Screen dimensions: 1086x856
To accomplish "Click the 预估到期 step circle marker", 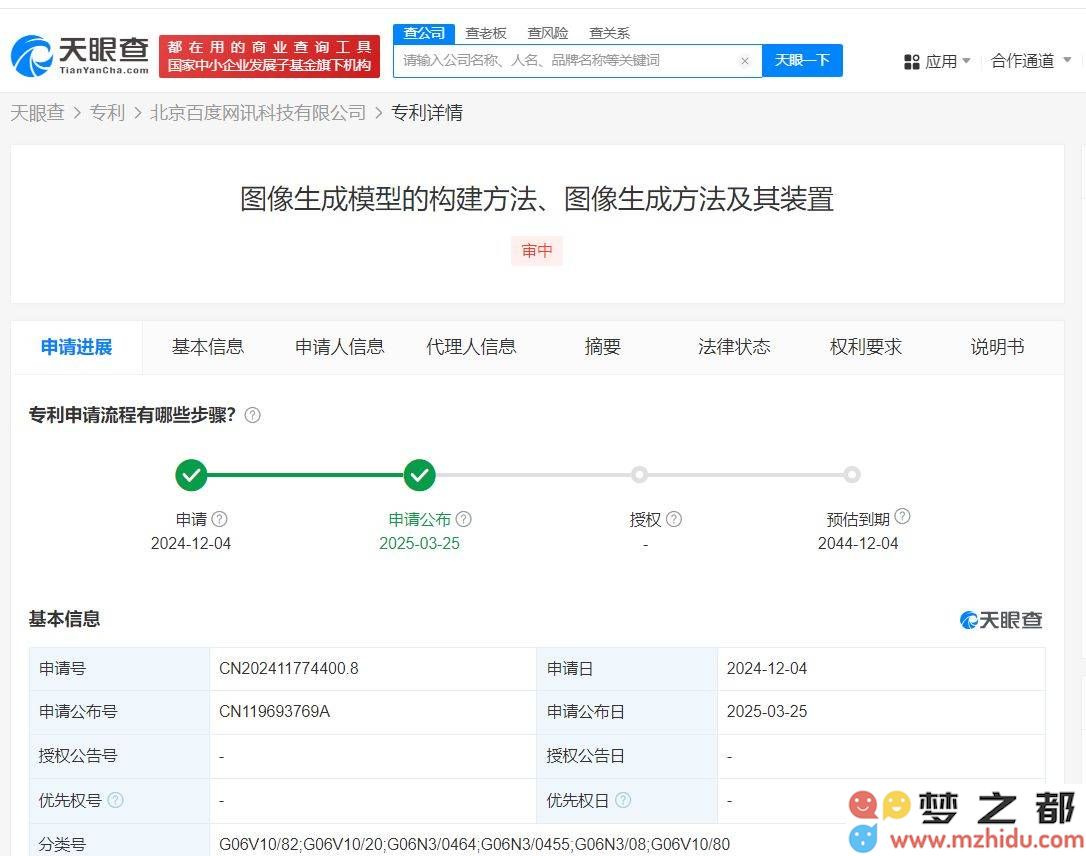I will [x=852, y=474].
